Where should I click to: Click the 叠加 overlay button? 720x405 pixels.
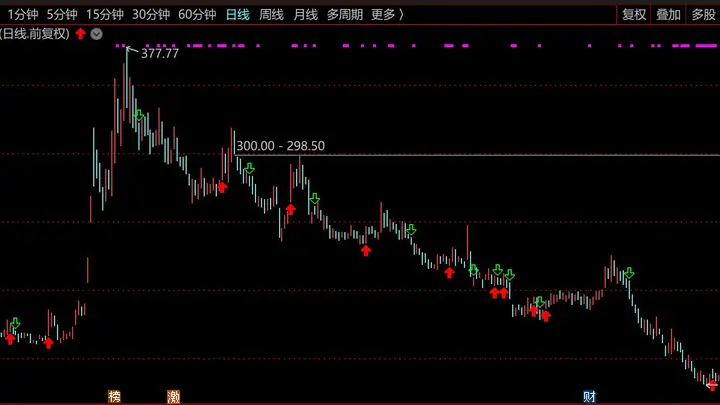[668, 15]
